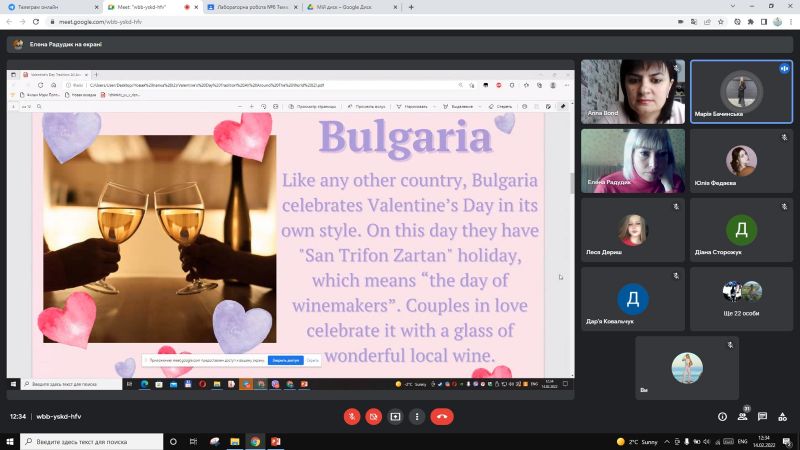Image resolution: width=800 pixels, height=450 pixels.
Task: Click Діана Сторожук participant tile
Action: pos(741,230)
